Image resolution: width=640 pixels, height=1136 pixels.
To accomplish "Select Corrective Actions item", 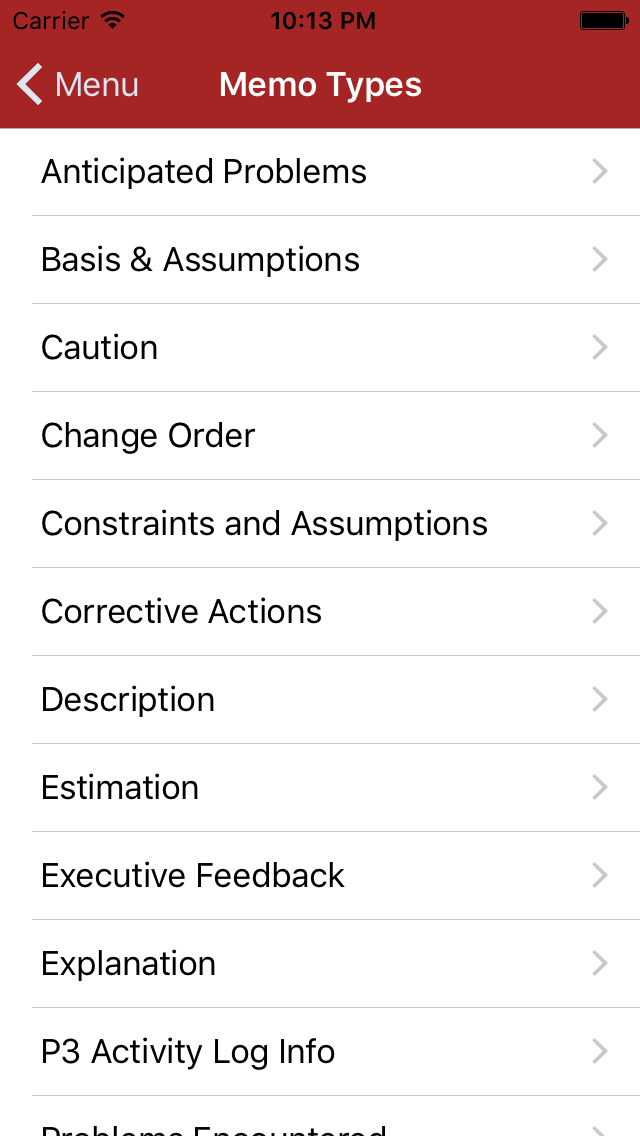I will (x=181, y=612).
